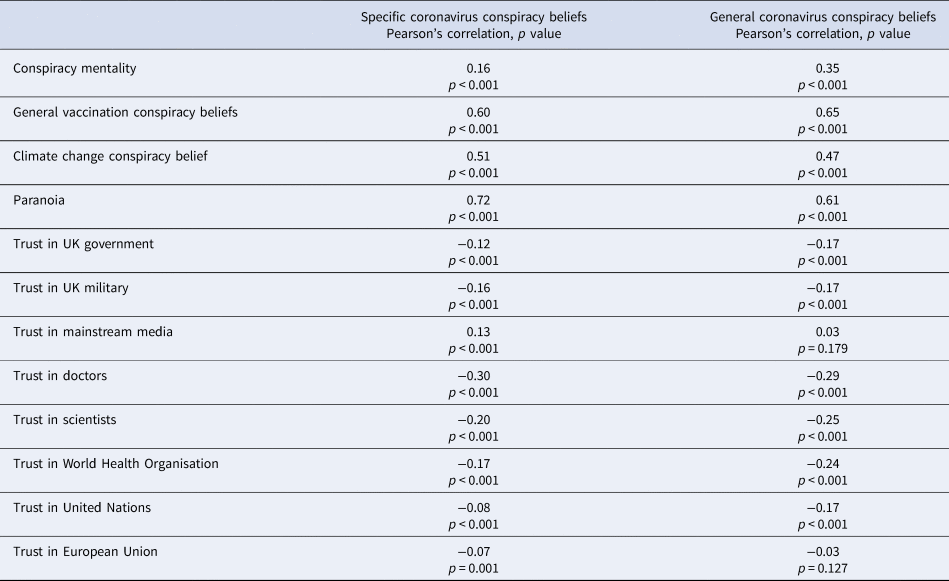Click the Trust in UK government label
Image resolution: width=949 pixels, height=581 pixels.
pos(84,244)
